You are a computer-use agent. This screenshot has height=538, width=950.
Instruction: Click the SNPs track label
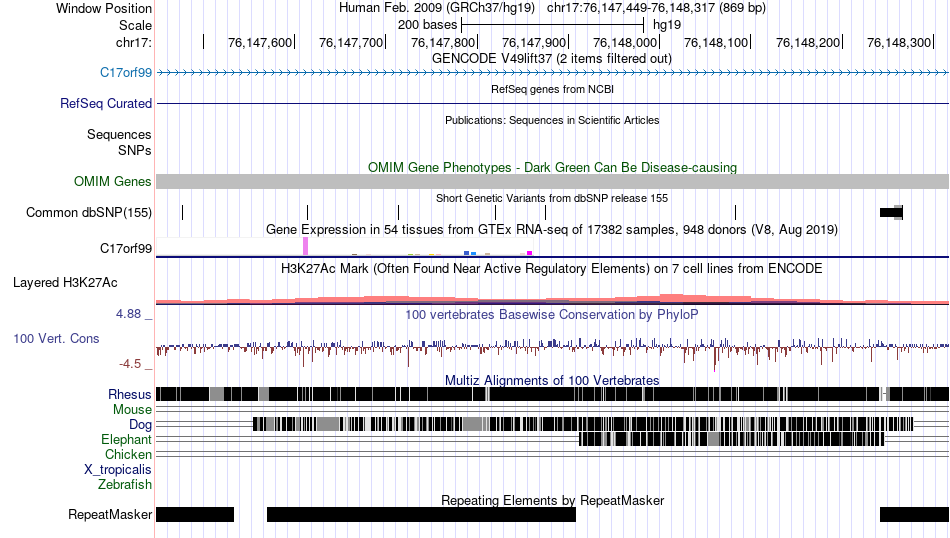(135, 150)
